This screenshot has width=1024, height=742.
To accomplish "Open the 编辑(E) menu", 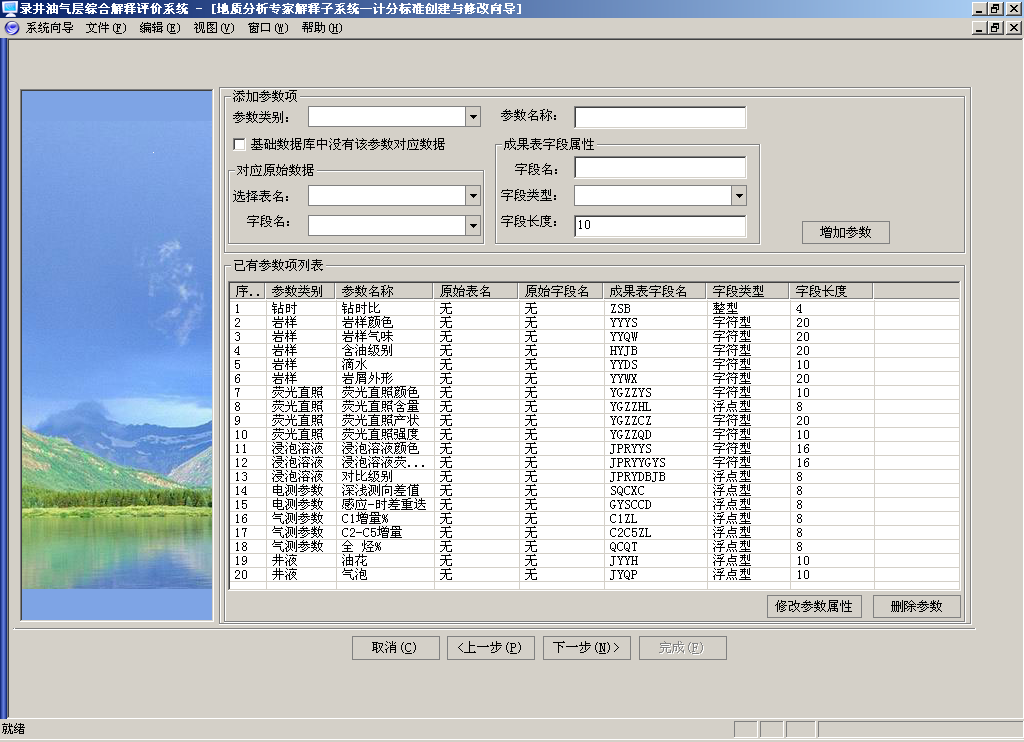I will [159, 28].
